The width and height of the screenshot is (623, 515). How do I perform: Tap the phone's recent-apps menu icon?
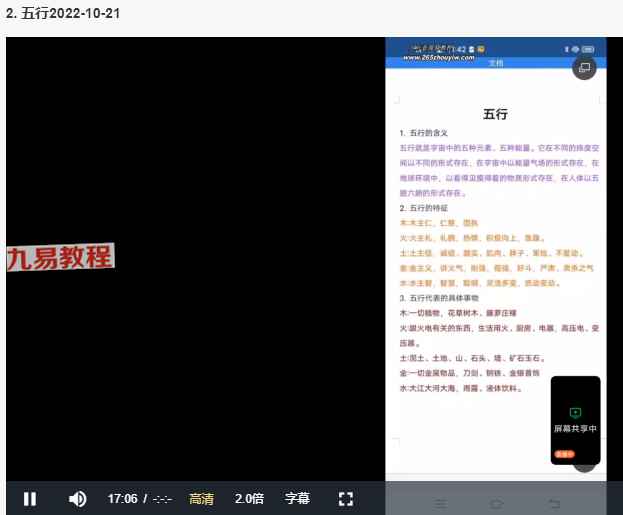(x=440, y=504)
